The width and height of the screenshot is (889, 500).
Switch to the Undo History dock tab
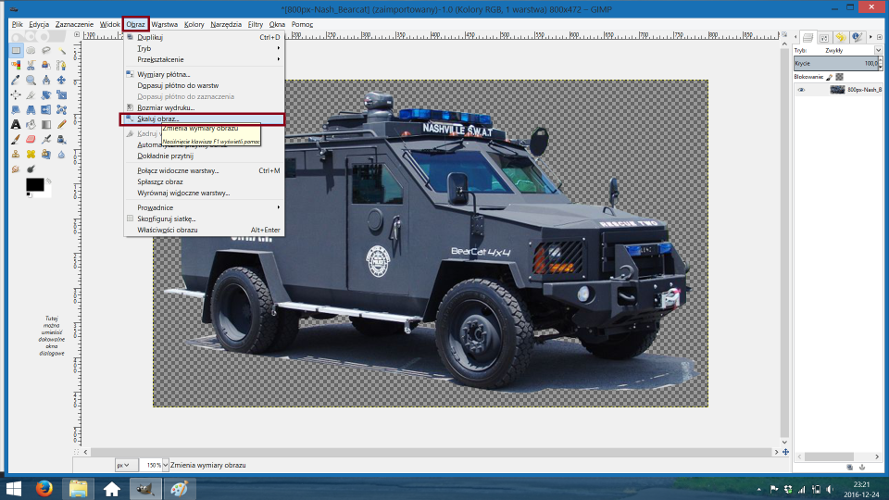click(x=841, y=37)
